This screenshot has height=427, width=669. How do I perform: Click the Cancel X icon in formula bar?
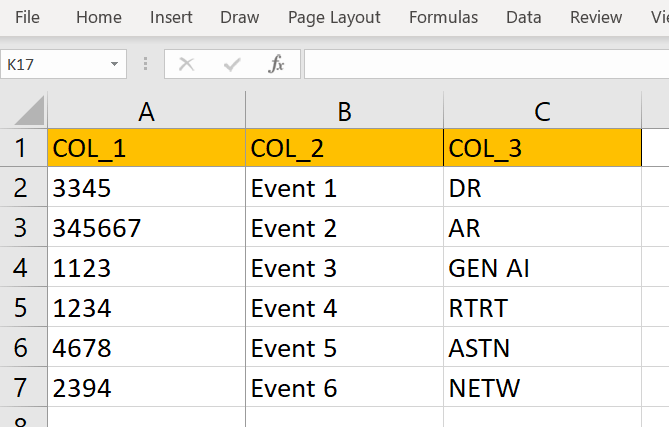click(186, 65)
